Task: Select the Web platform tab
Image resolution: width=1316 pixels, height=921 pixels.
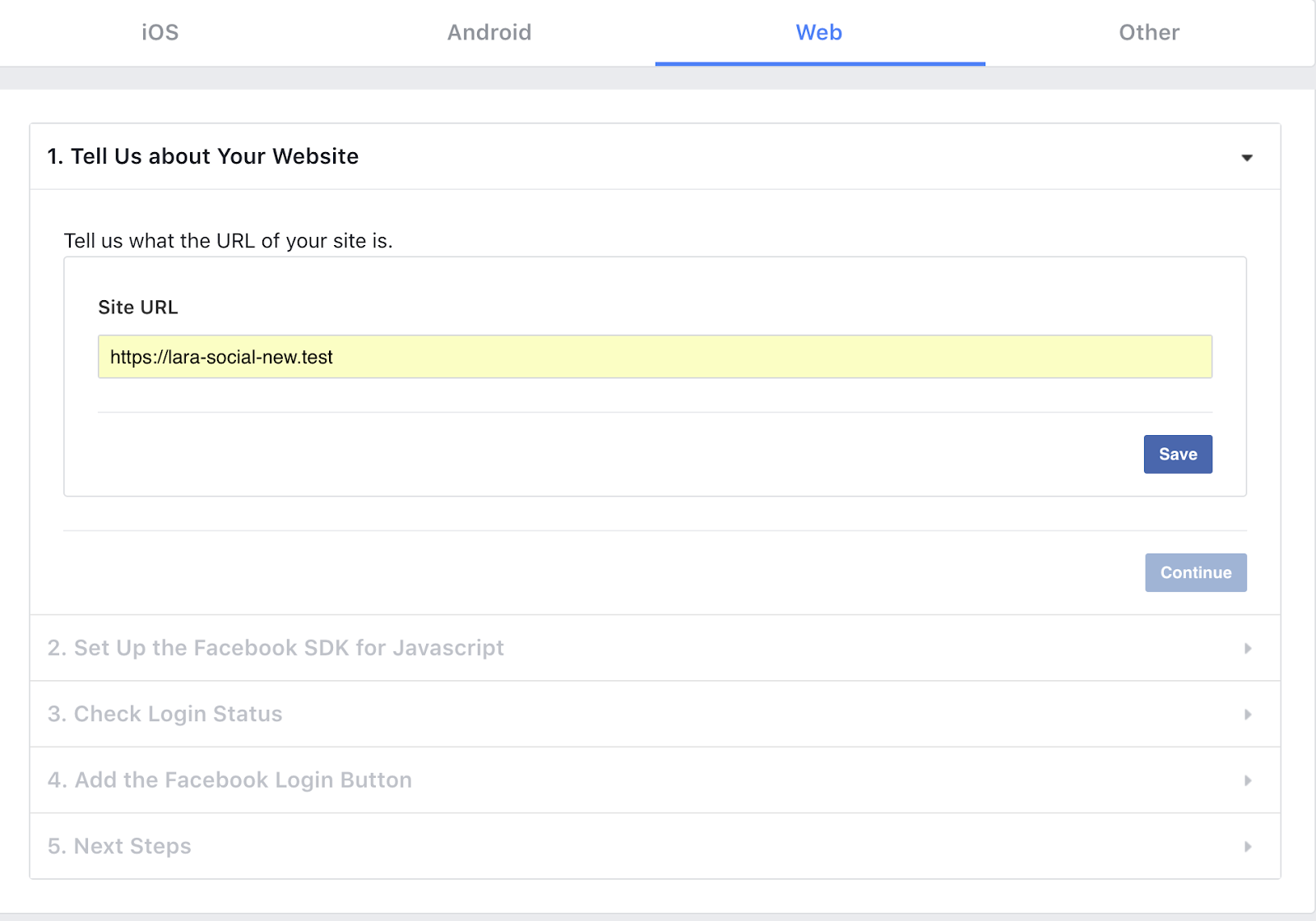Action: pyautogui.click(x=819, y=32)
